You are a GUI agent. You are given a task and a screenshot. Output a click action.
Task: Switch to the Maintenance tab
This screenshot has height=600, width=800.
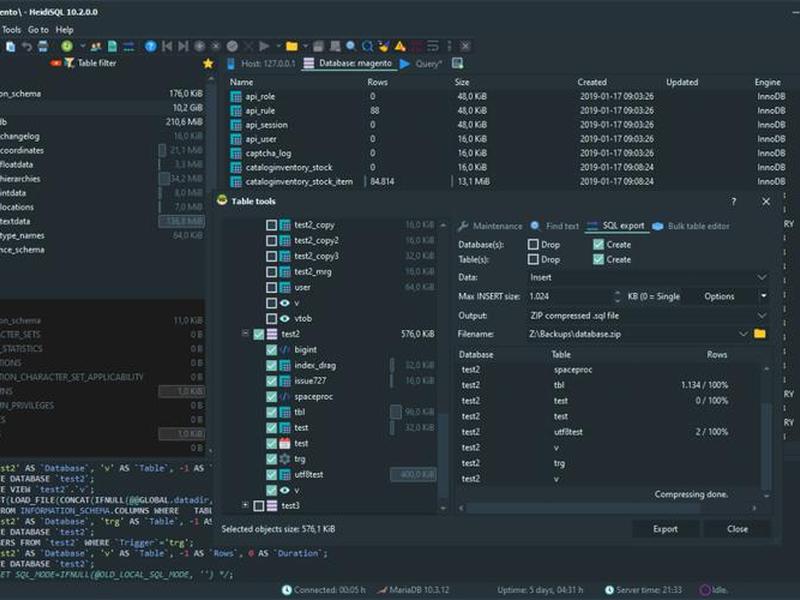point(490,226)
